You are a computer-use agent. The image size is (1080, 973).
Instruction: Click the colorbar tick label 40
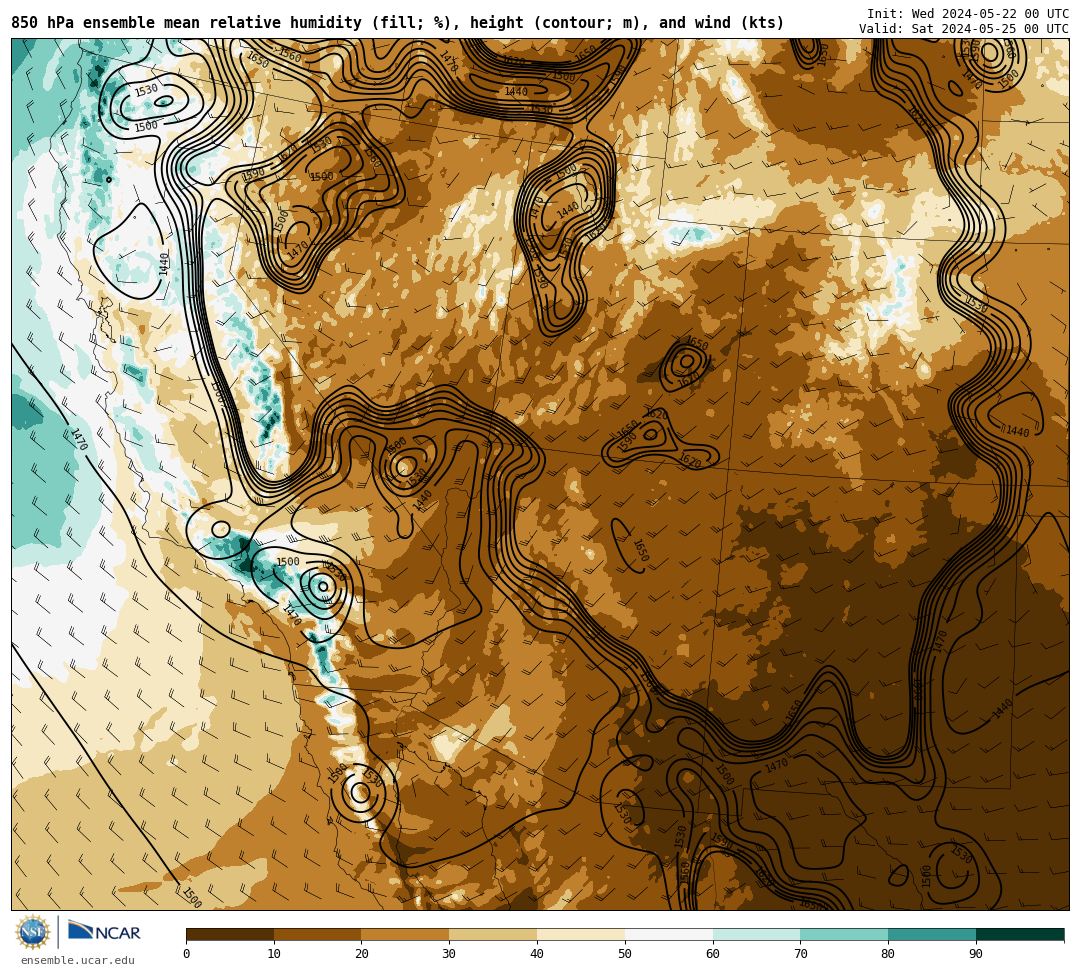[x=537, y=954]
